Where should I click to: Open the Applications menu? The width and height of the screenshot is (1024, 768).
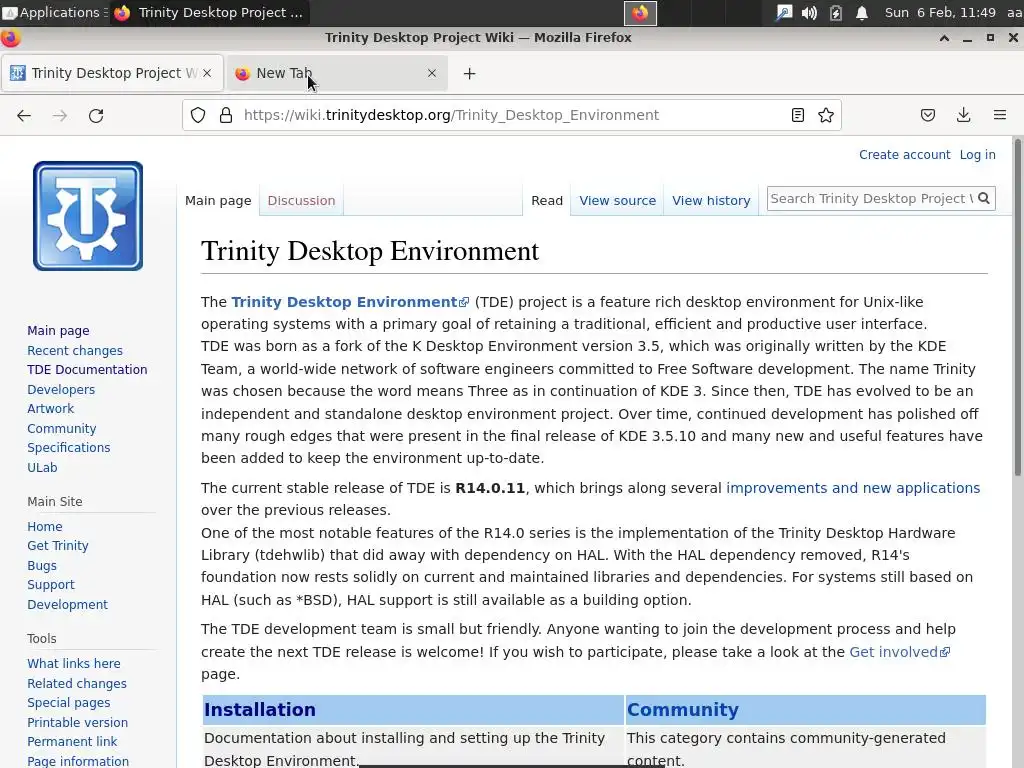[52, 12]
